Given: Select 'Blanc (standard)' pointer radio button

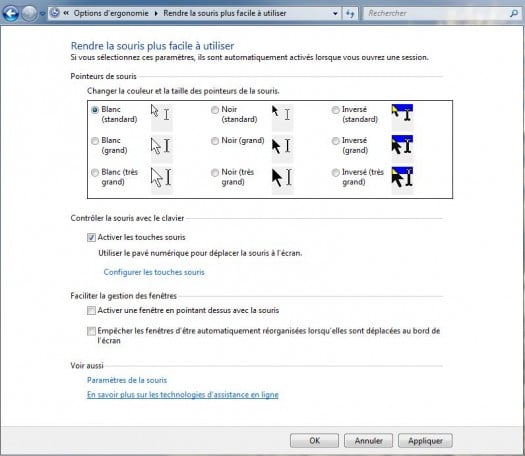Looking at the screenshot, I should tap(95, 110).
